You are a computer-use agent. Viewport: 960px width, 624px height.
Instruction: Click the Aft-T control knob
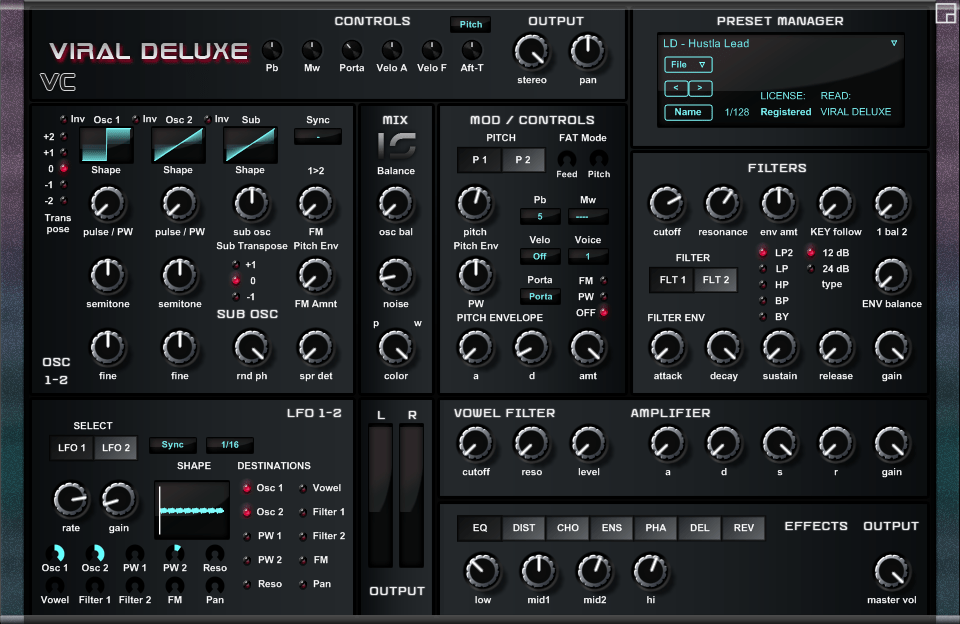(x=471, y=50)
